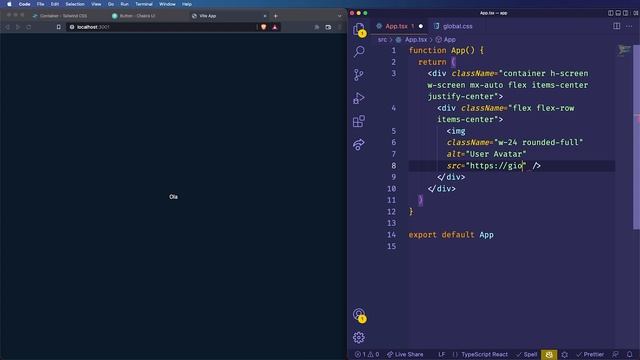The image size is (640, 360).
Task: Click the App symbol breadcrumb
Action: tap(446, 40)
